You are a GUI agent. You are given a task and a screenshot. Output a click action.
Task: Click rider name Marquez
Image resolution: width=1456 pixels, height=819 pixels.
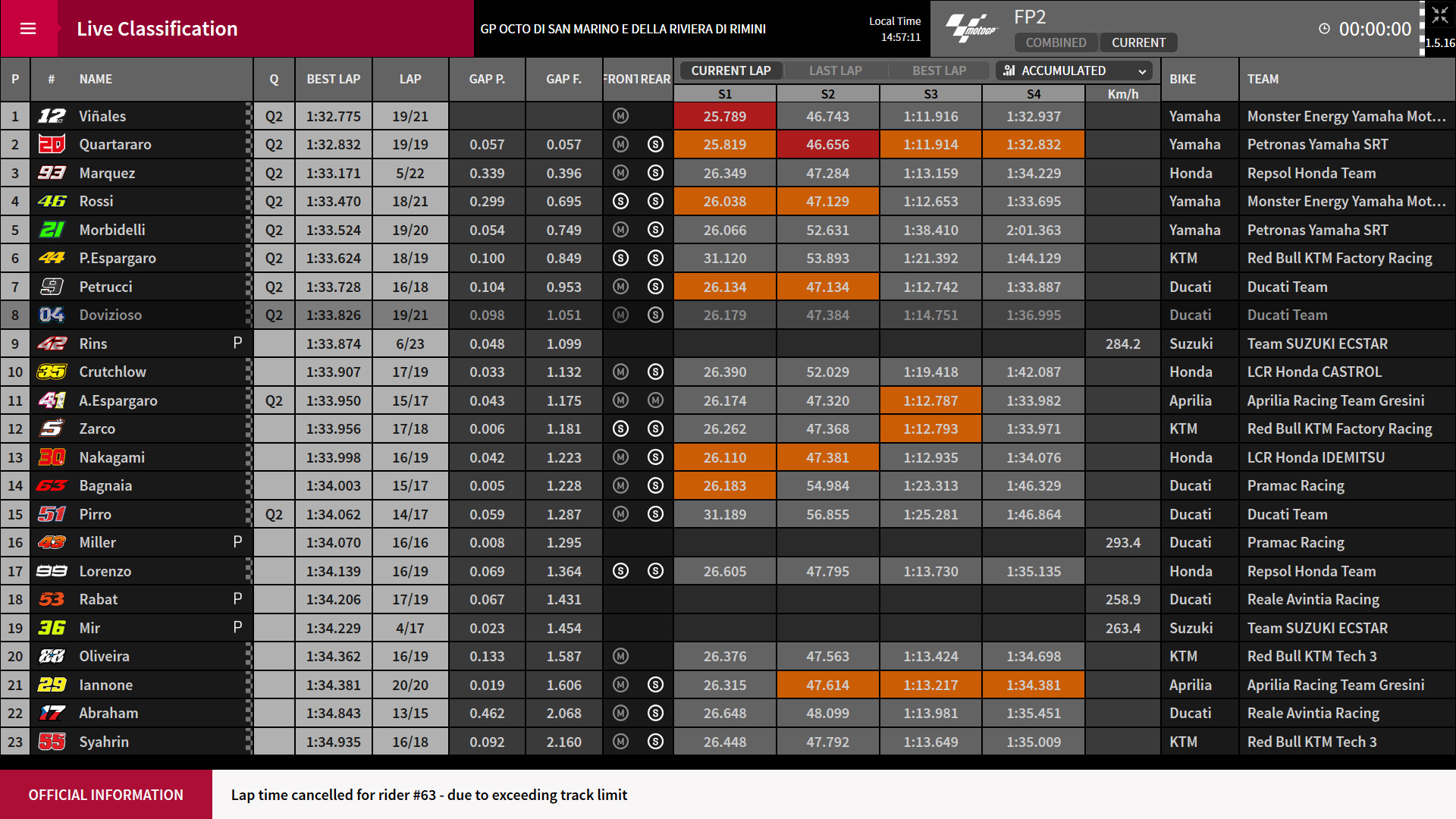pyautogui.click(x=107, y=173)
